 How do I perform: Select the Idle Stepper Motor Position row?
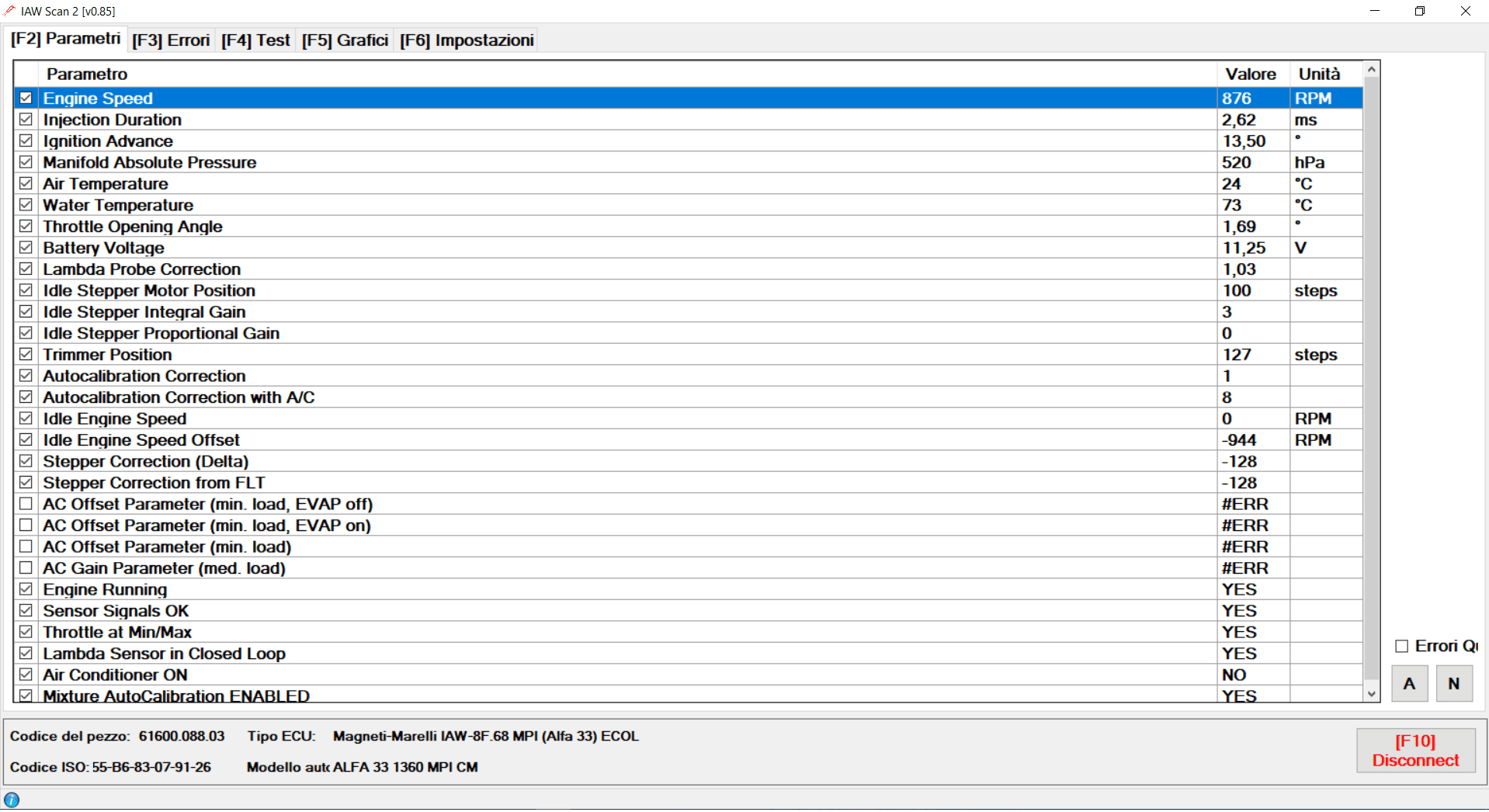click(688, 290)
